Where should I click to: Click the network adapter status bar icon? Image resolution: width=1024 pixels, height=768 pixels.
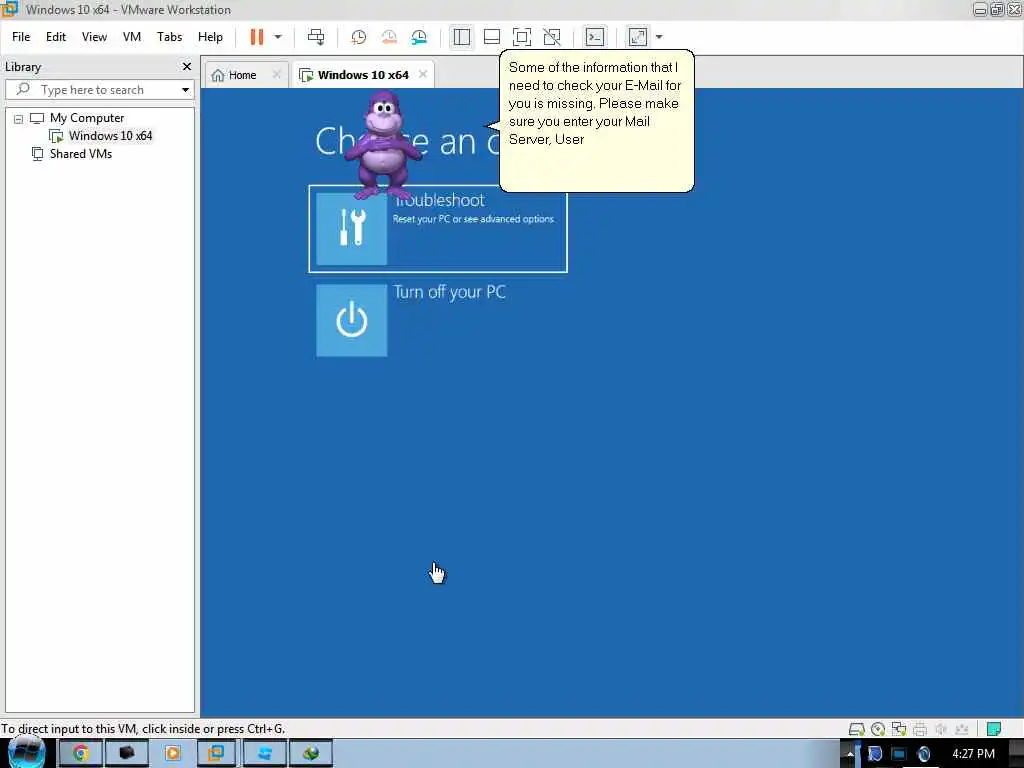899,729
